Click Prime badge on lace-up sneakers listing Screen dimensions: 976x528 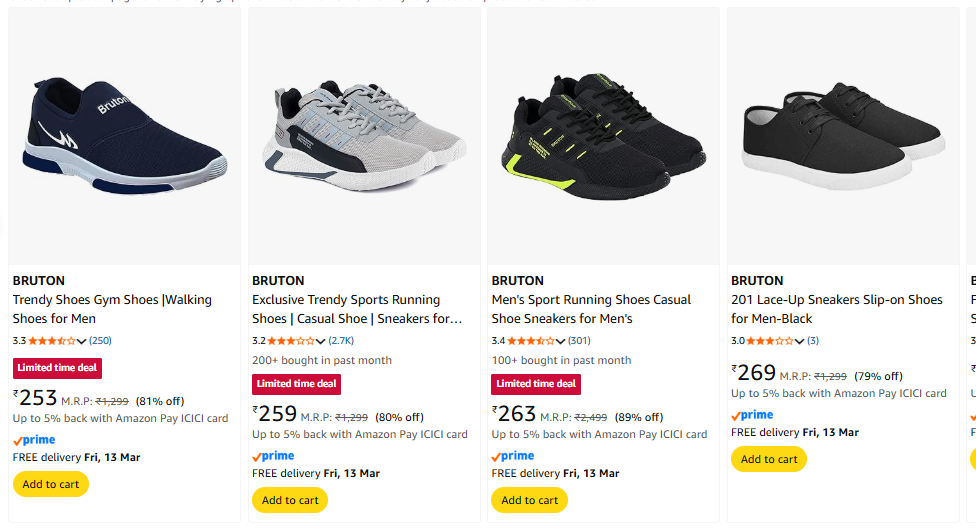click(x=752, y=415)
